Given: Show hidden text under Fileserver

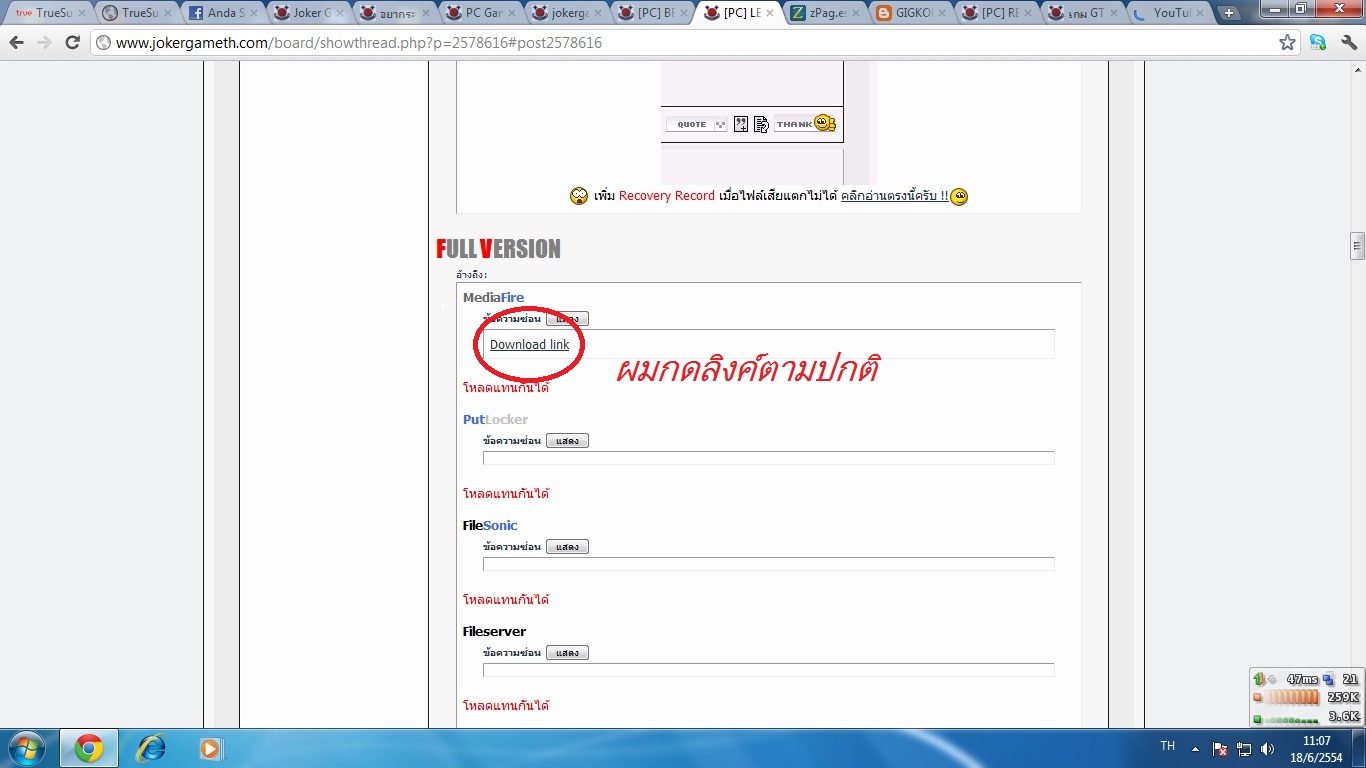Looking at the screenshot, I should (x=567, y=653).
